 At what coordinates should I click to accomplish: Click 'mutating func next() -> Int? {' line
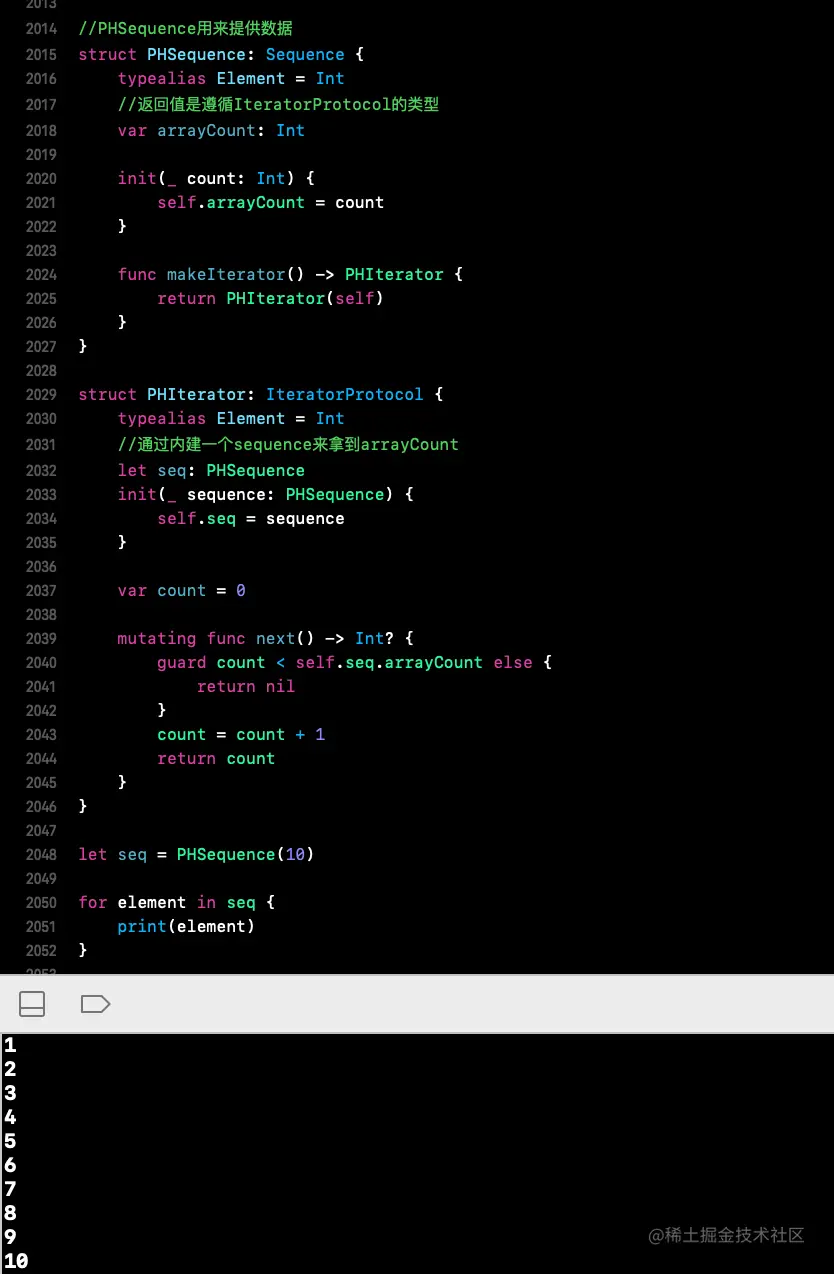pyautogui.click(x=265, y=639)
